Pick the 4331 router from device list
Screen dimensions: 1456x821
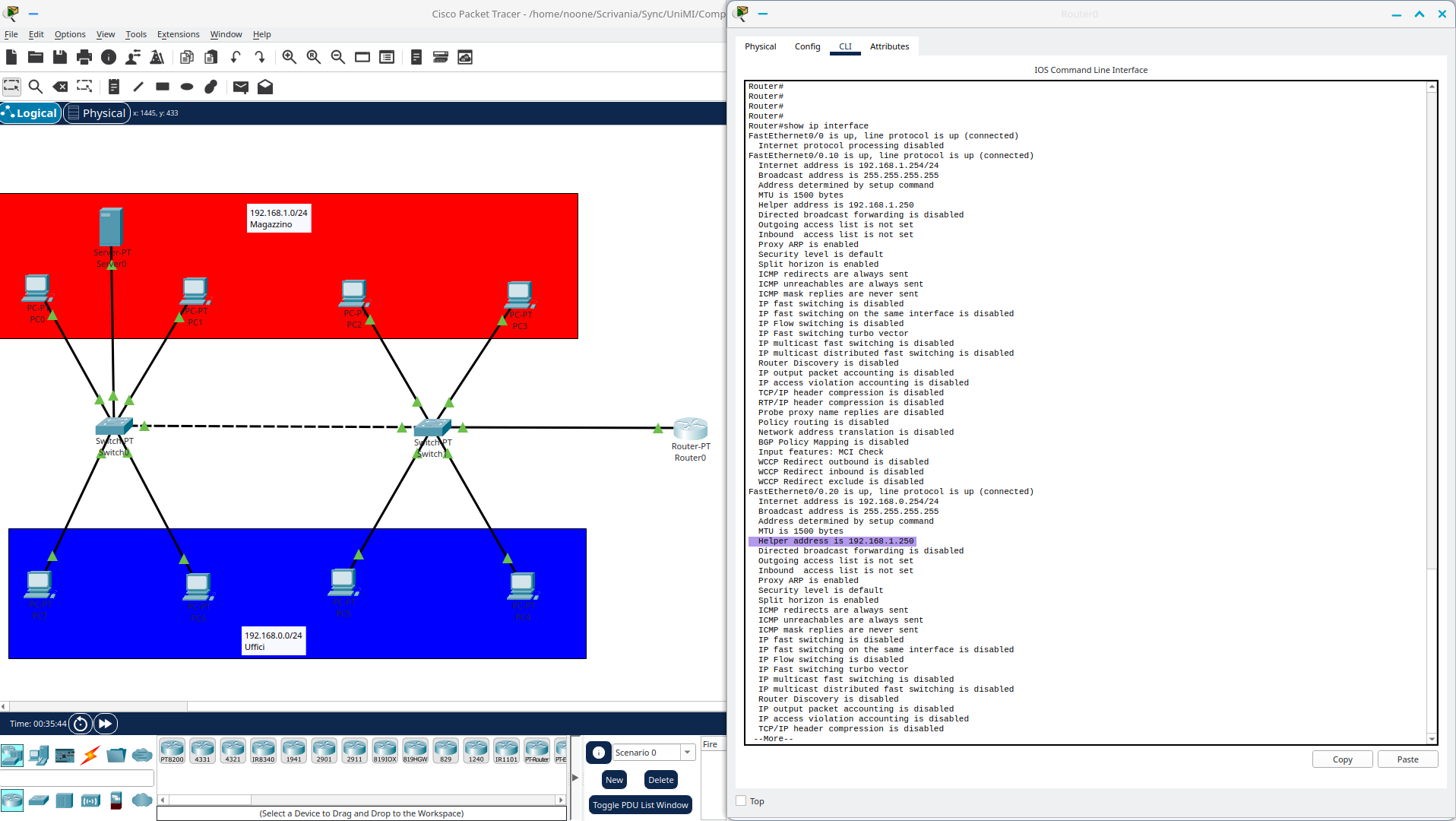[203, 750]
